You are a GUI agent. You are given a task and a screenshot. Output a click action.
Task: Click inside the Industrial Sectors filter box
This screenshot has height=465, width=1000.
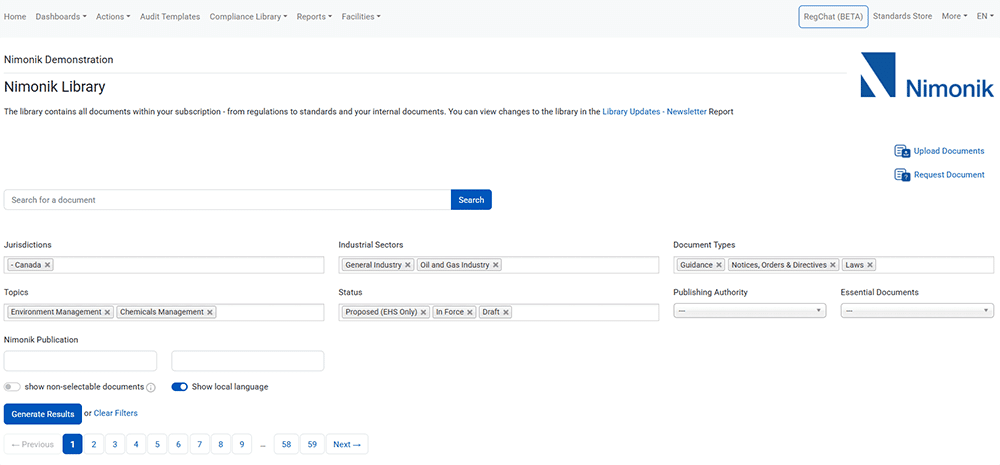(x=499, y=265)
